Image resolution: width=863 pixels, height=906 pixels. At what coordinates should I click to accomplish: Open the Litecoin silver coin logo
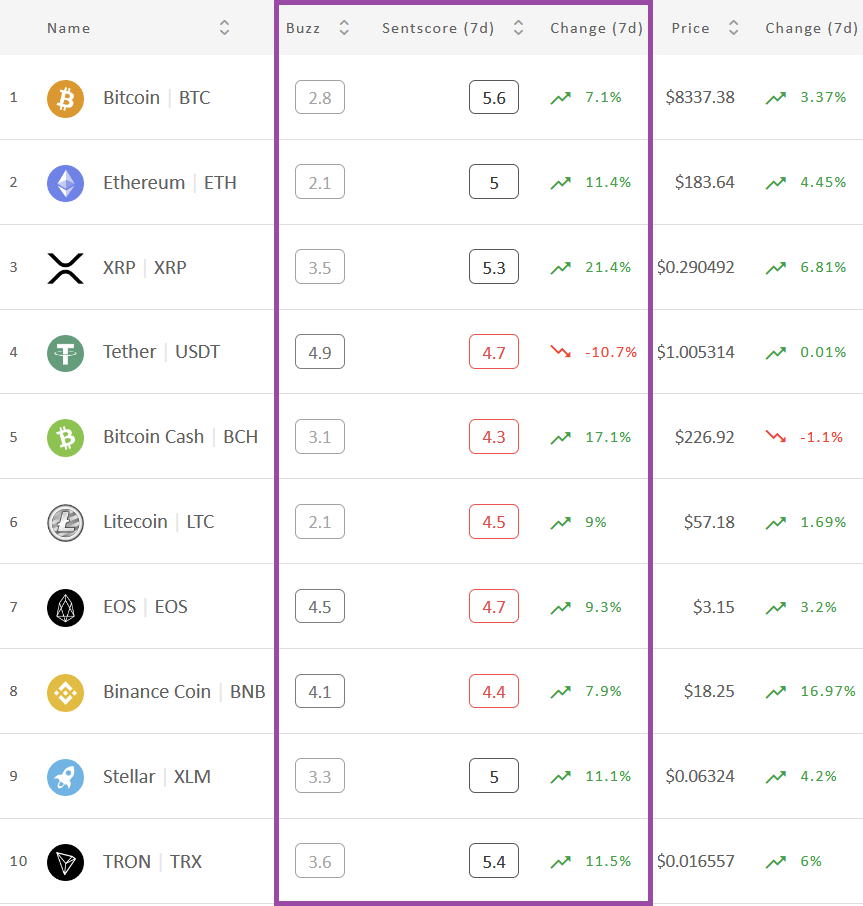coord(65,523)
